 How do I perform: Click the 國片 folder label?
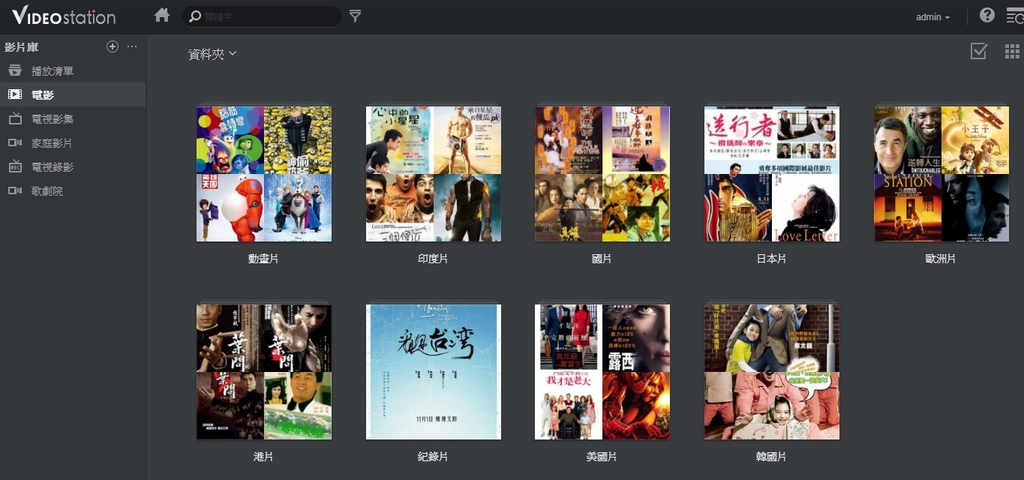(x=601, y=259)
